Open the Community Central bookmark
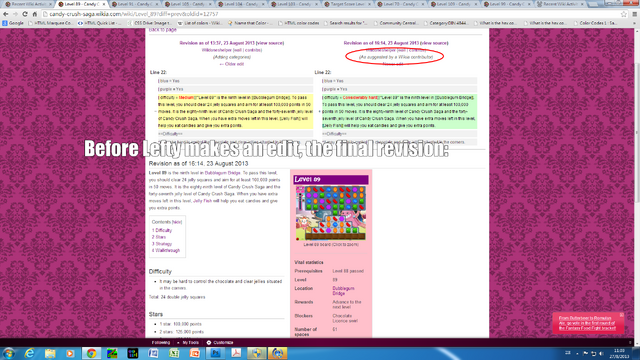 click(396, 23)
